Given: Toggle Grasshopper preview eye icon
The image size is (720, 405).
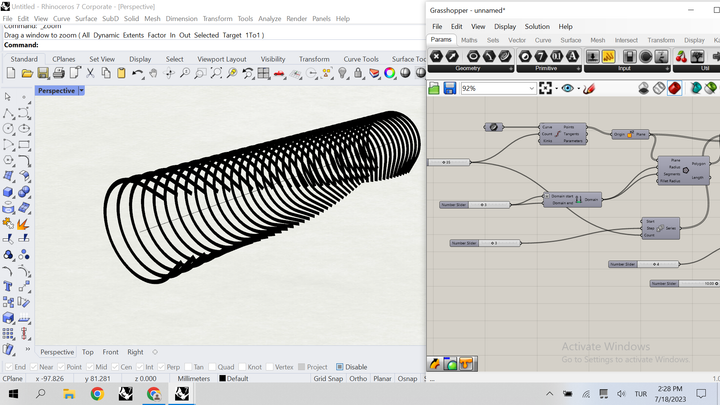Looking at the screenshot, I should coord(568,88).
